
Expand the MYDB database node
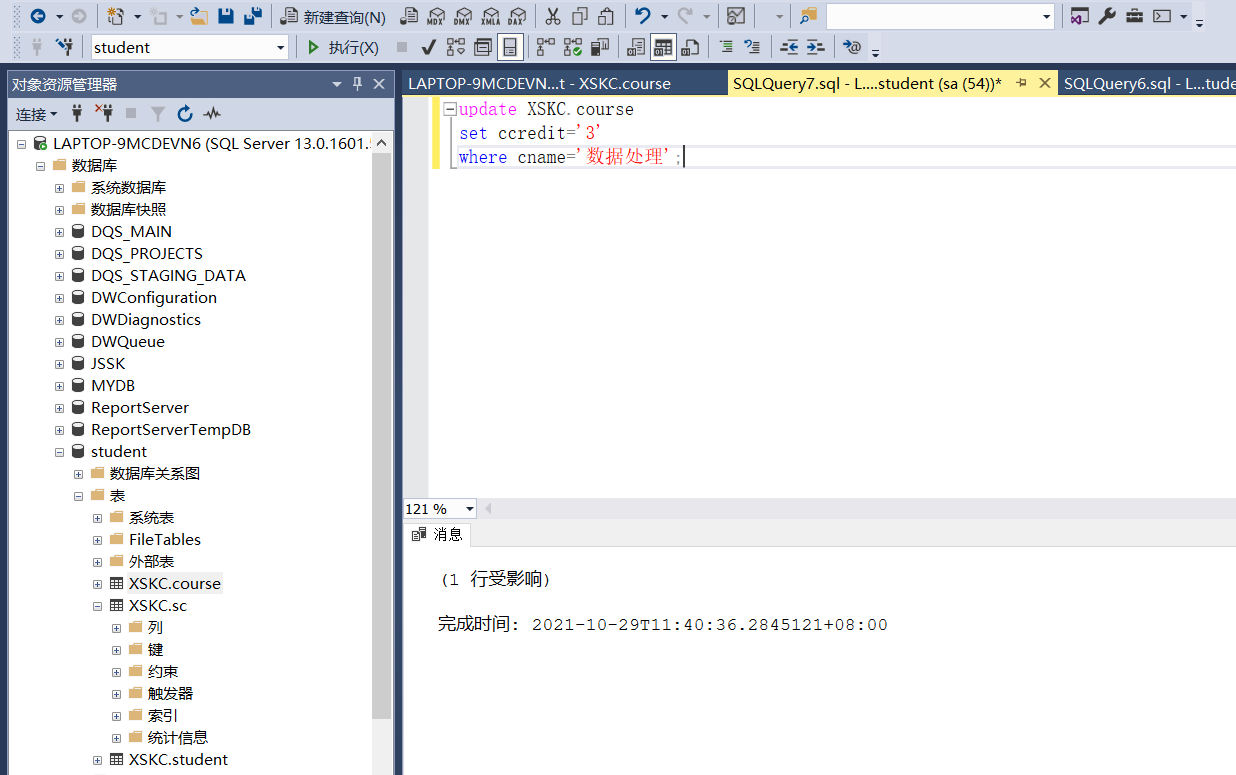click(x=60, y=386)
